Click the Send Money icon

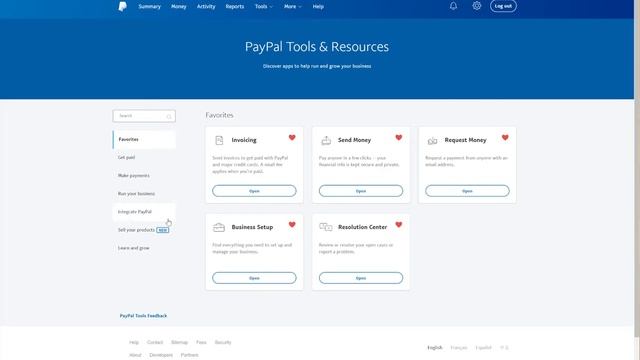[326, 140]
